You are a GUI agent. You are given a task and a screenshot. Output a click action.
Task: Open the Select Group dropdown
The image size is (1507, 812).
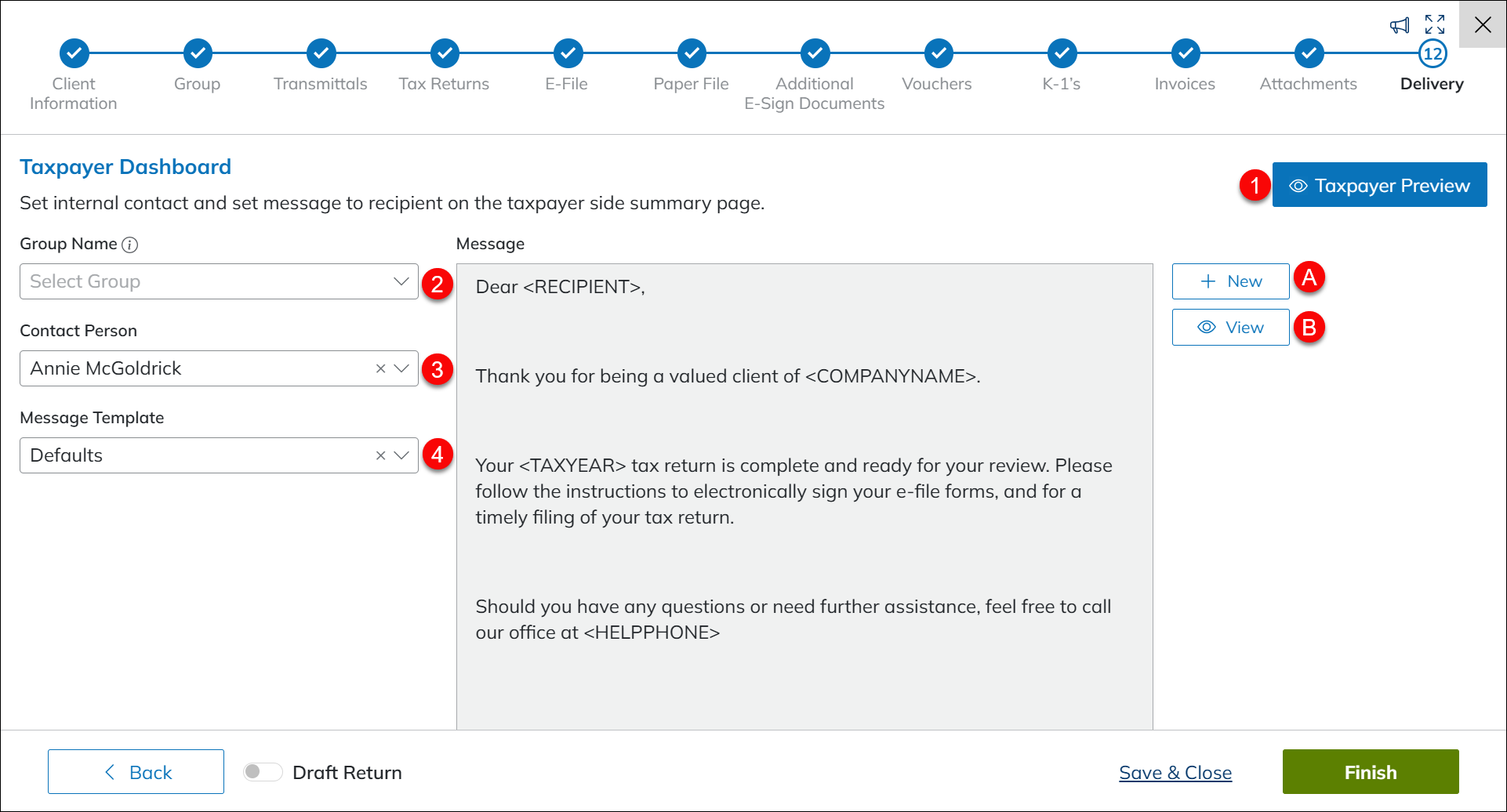pyautogui.click(x=219, y=281)
